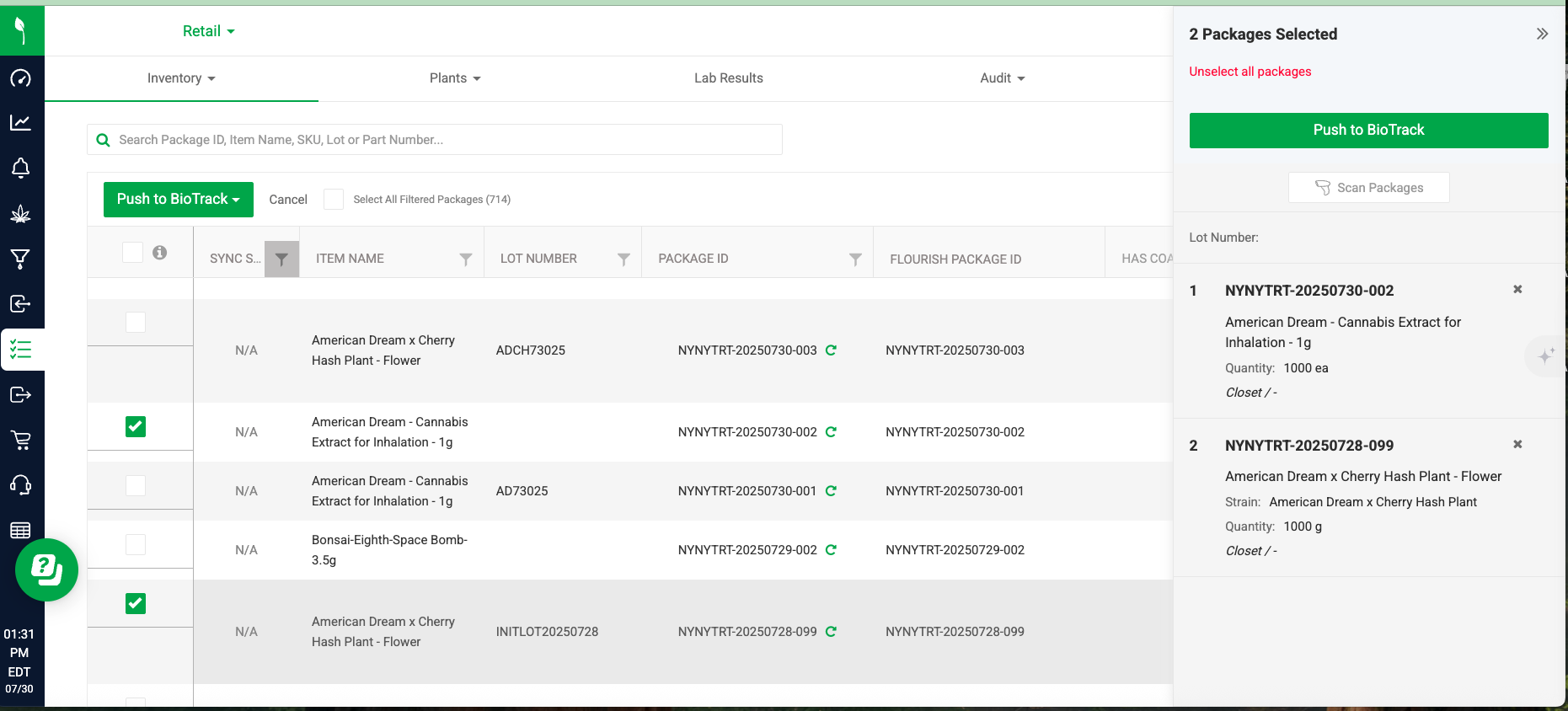This screenshot has width=1568, height=711.
Task: Uncheck row for package NYNYTRT-20250730-002
Action: (x=136, y=426)
